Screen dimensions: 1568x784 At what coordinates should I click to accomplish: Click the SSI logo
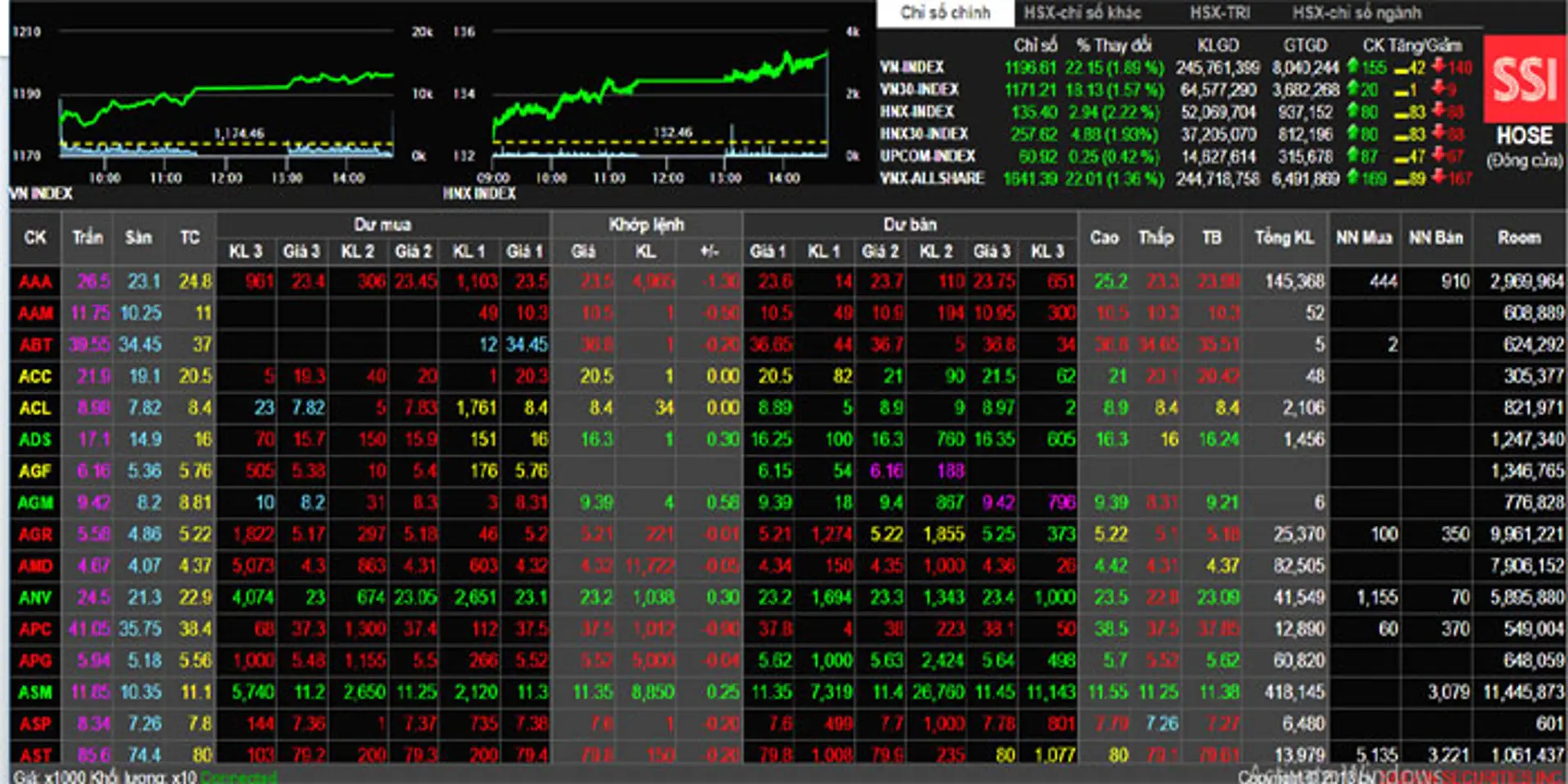(1525, 79)
